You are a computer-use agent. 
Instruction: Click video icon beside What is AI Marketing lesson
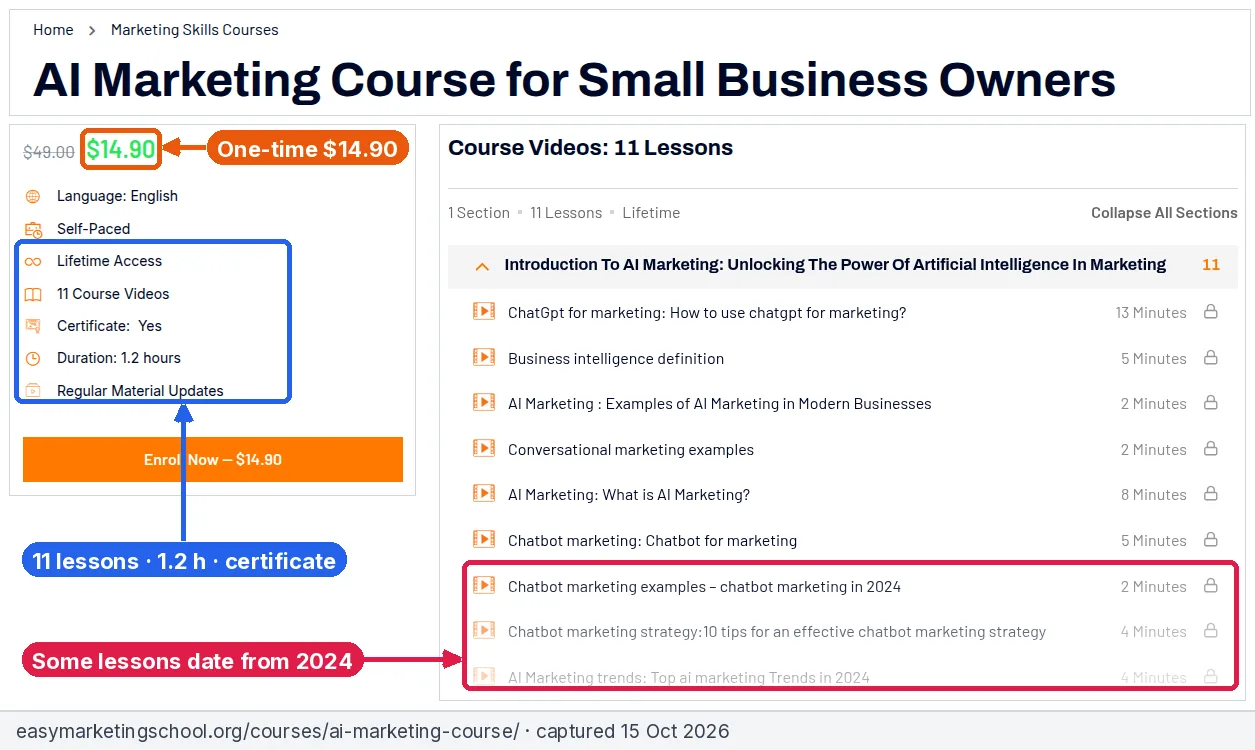click(x=484, y=493)
